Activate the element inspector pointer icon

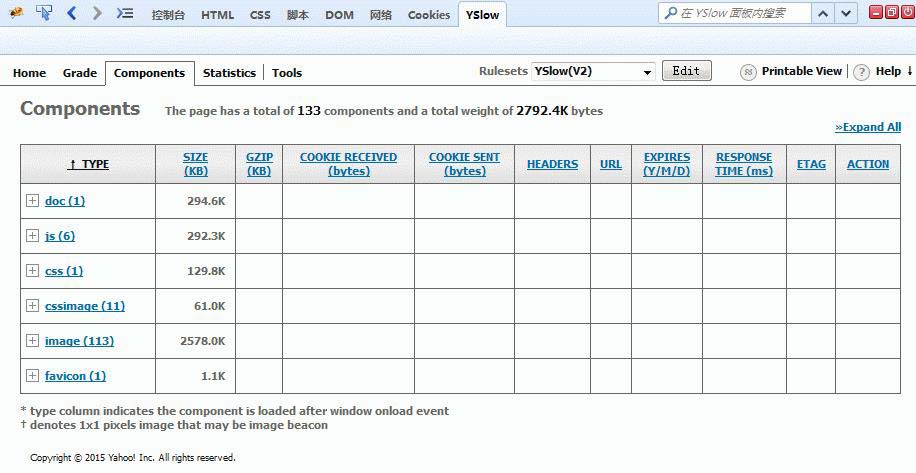coord(44,13)
